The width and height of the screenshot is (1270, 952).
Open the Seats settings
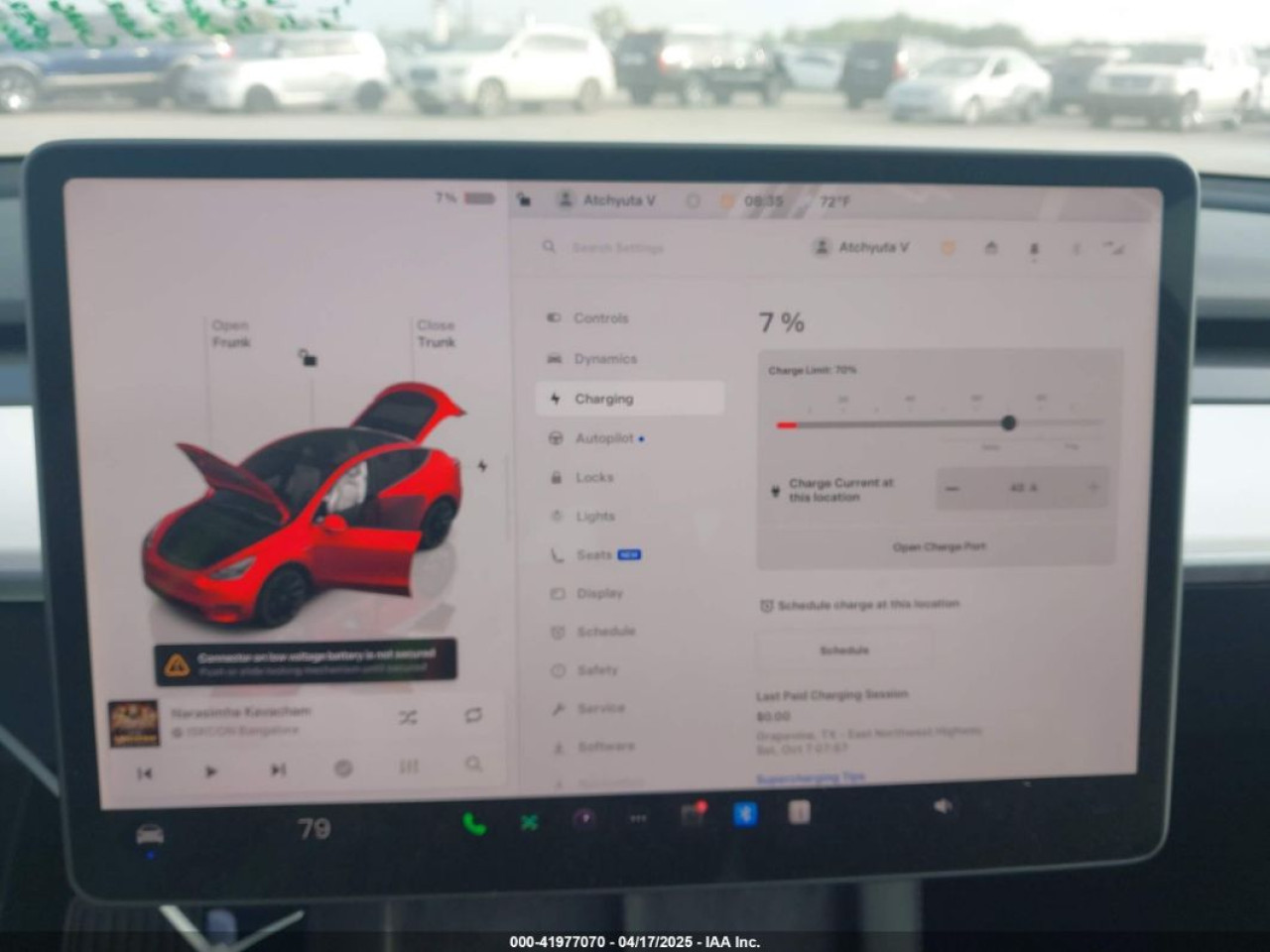coord(595,554)
